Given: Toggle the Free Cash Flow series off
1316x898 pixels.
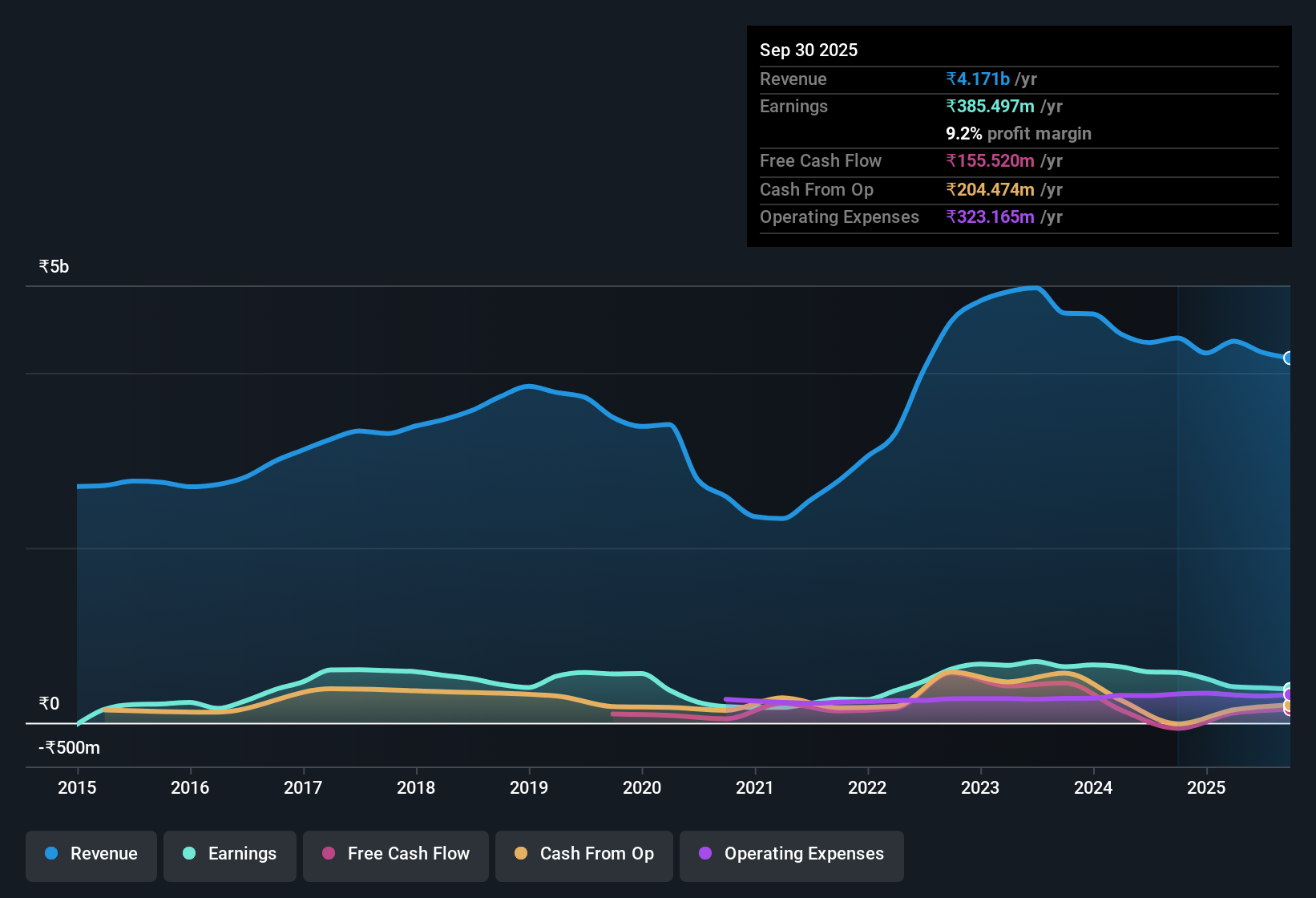Looking at the screenshot, I should (x=395, y=854).
